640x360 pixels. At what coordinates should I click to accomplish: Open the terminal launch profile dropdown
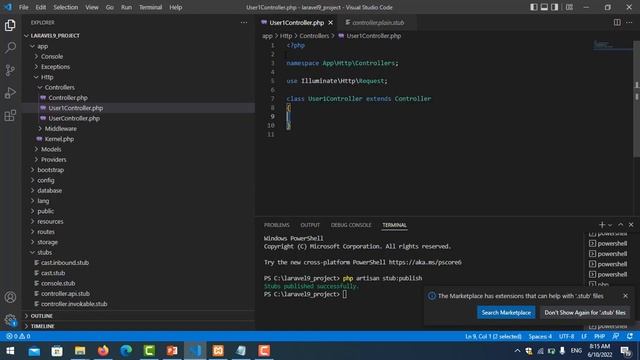[610, 225]
